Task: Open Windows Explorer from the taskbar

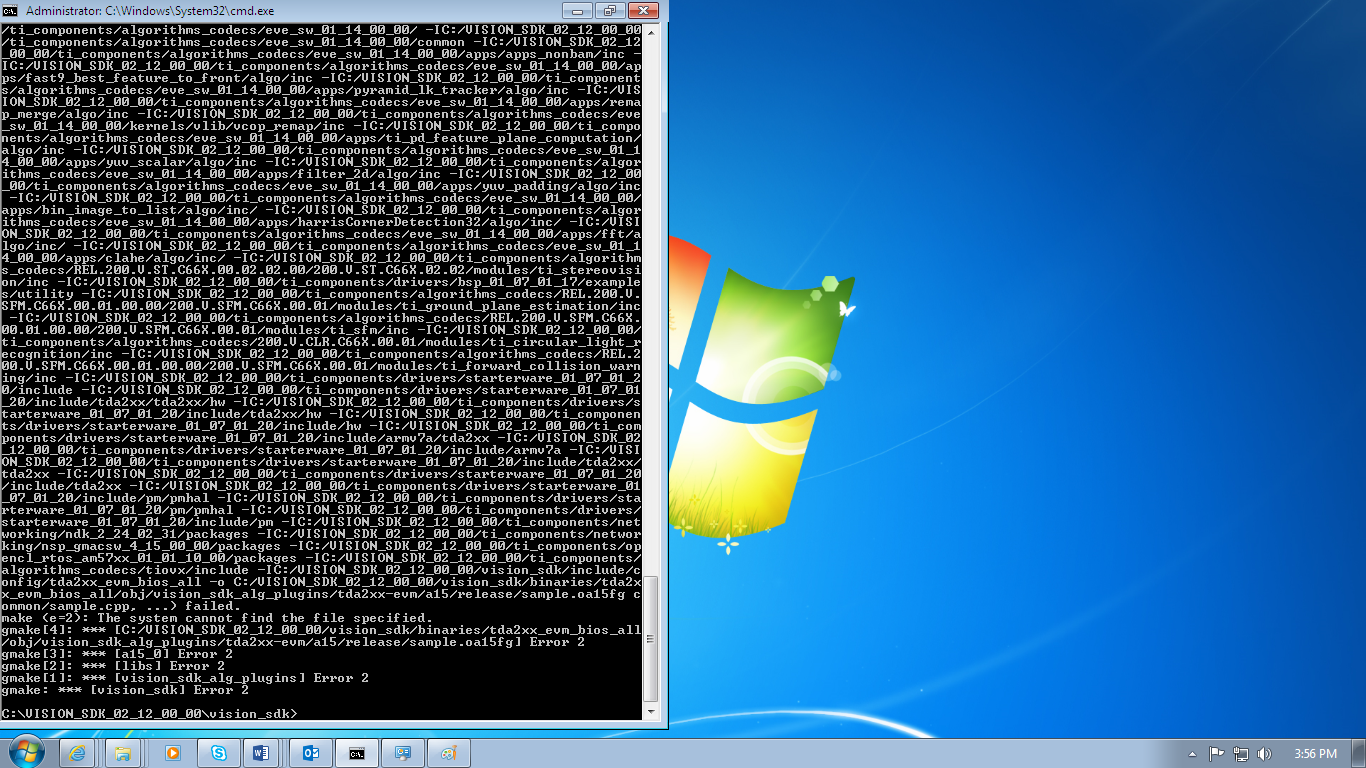Action: 125,753
